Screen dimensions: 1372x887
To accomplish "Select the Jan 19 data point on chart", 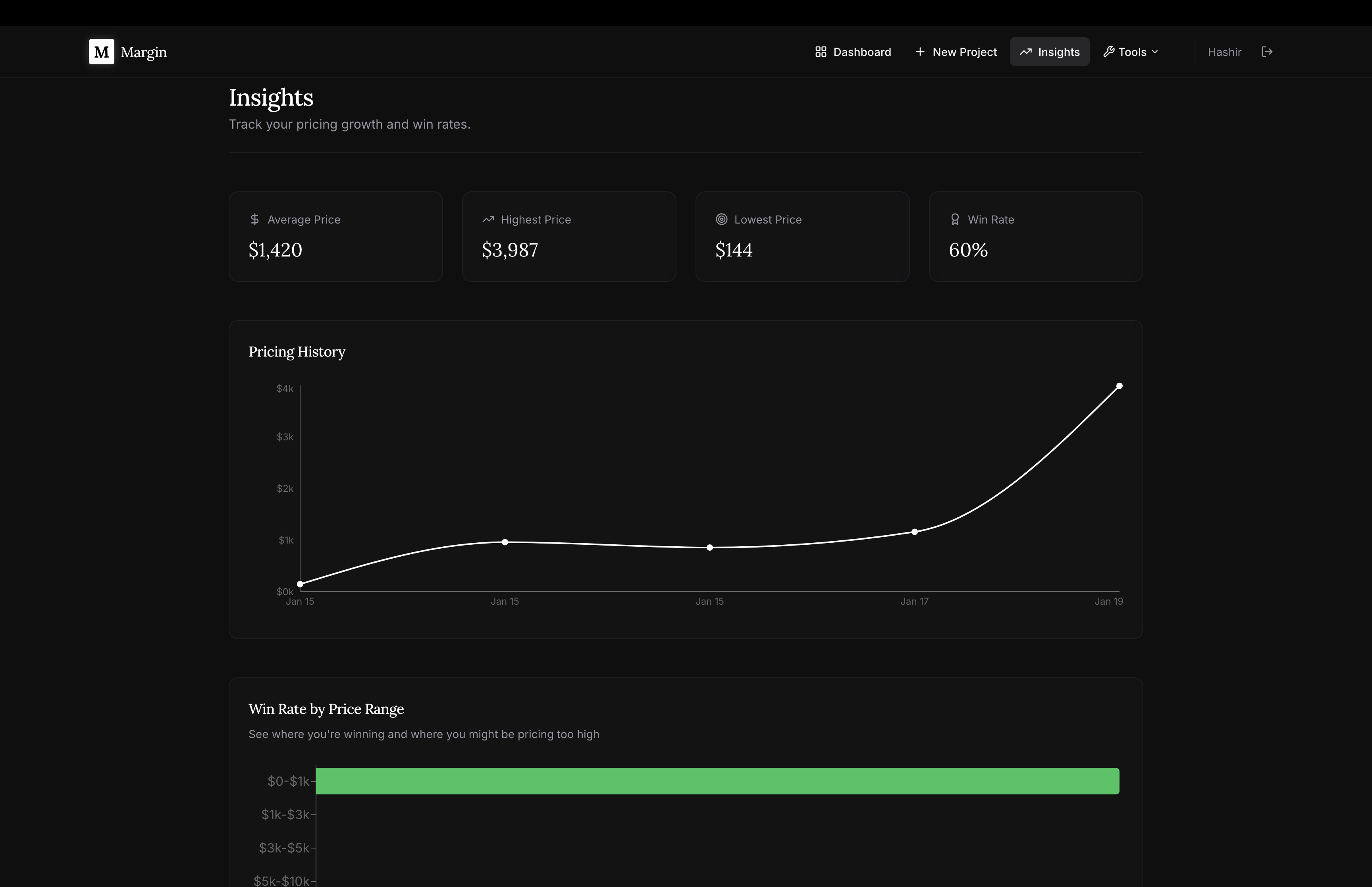I will pos(1119,386).
